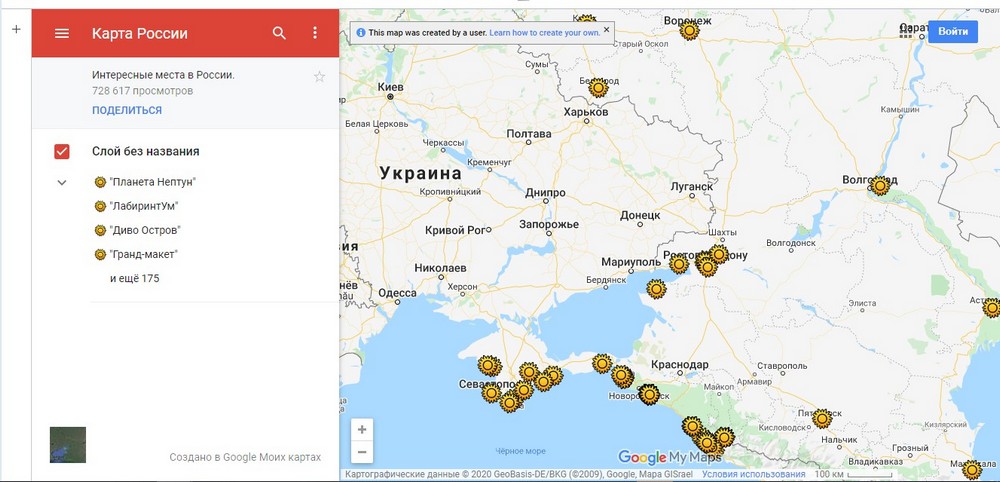Click the '728 617 просмотров' view count

click(142, 91)
